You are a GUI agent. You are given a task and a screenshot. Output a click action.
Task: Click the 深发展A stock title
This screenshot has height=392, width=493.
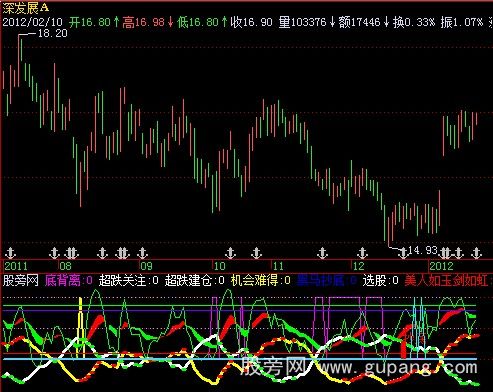26,8
